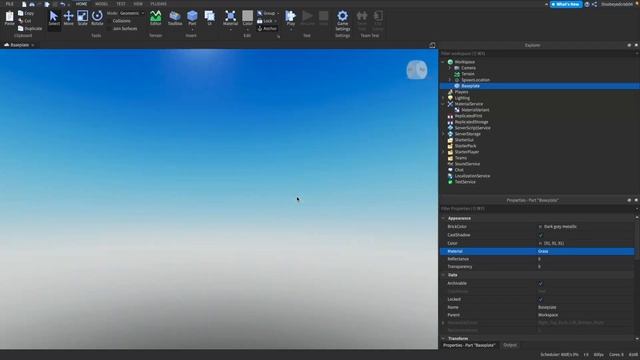Viewport: 640px width, 360px height.
Task: Click the BrickColor dark grey swatch
Action: tap(540, 227)
